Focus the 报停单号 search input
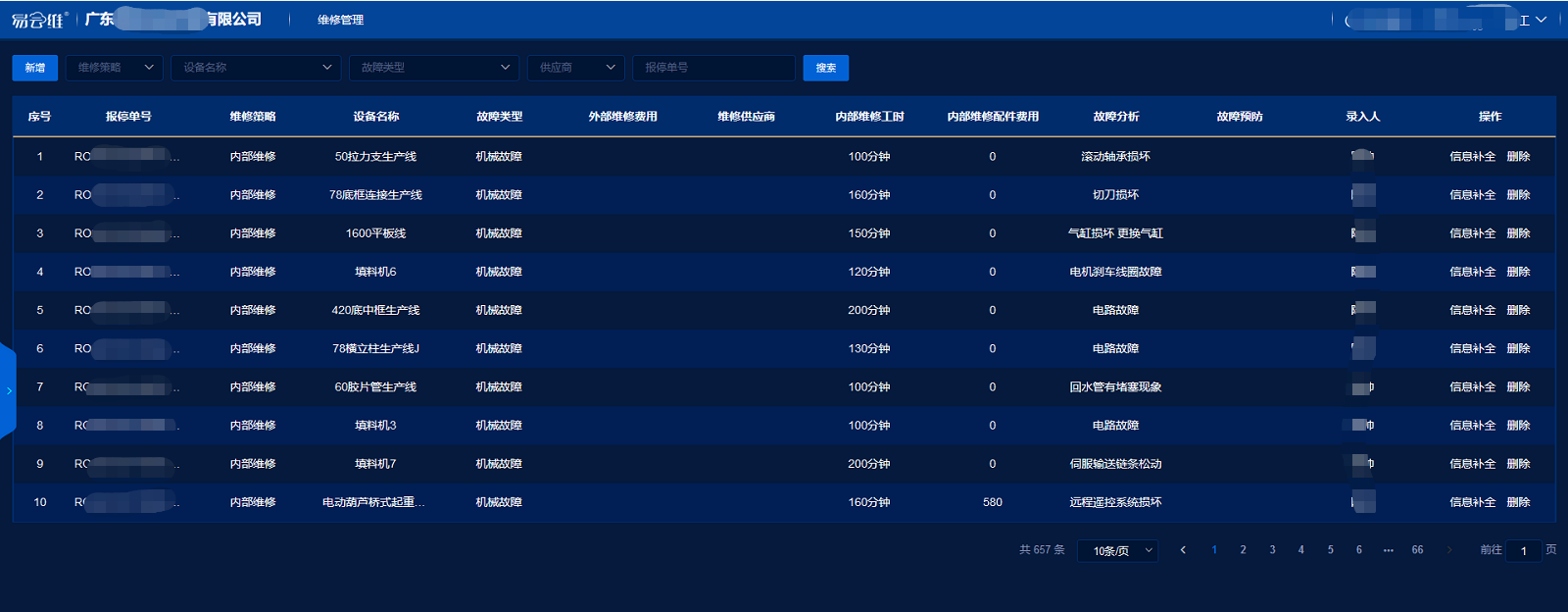 click(713, 68)
